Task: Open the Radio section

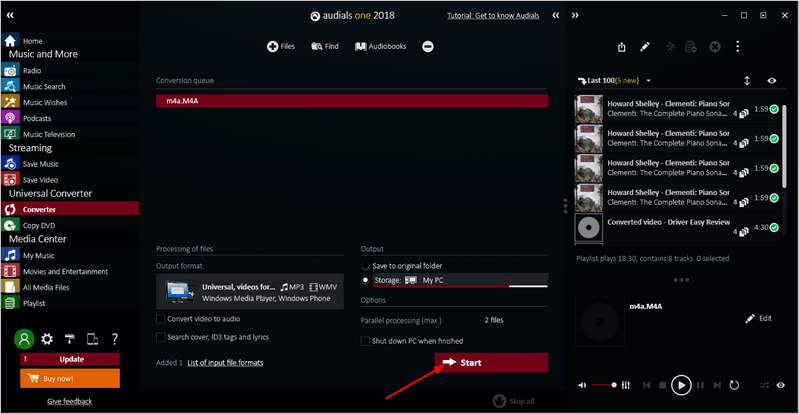Action: click(69, 70)
